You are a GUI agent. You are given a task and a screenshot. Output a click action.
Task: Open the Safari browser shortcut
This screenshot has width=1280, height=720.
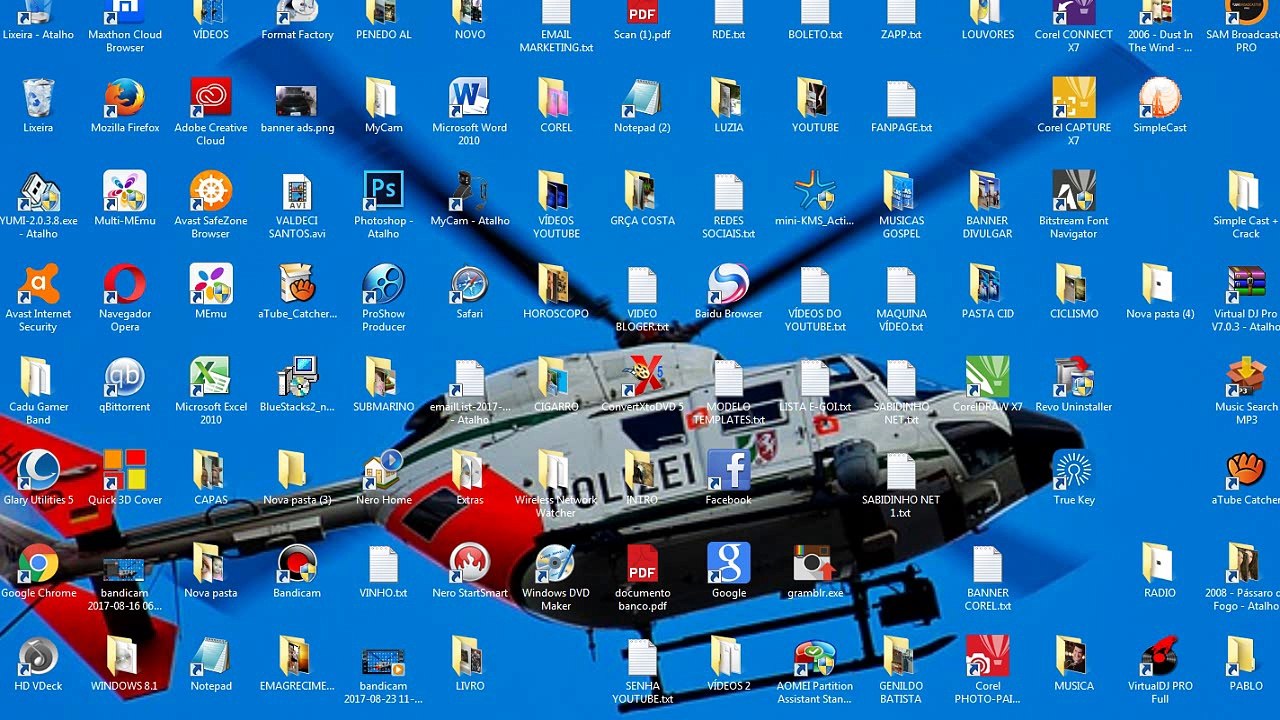tap(469, 285)
